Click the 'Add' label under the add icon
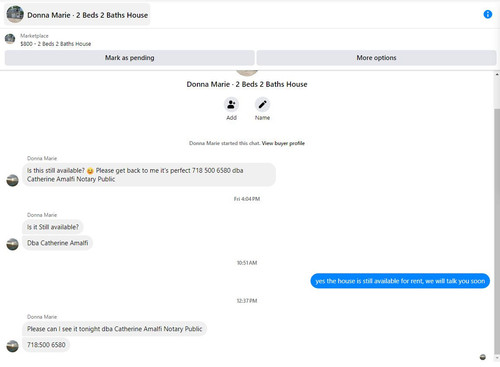This screenshot has height=367, width=500. tap(231, 118)
